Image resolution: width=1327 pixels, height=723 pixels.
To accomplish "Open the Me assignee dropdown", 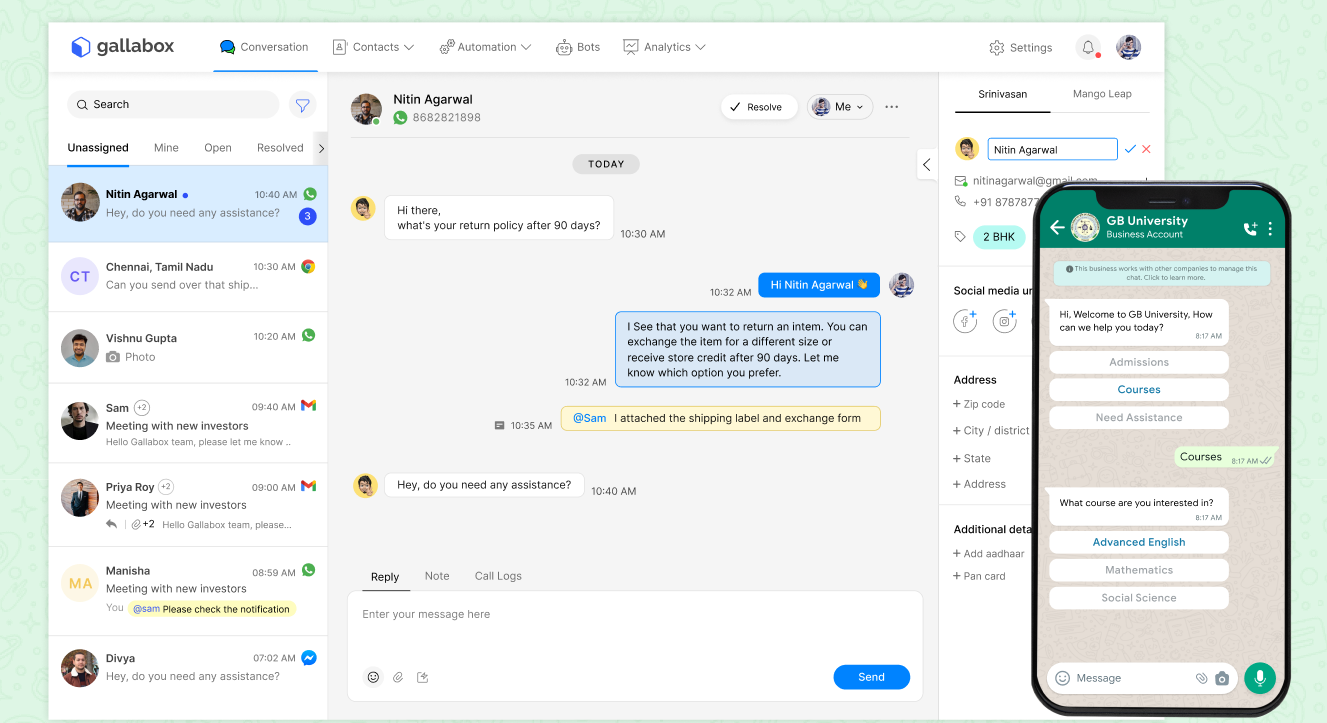I will tap(840, 106).
